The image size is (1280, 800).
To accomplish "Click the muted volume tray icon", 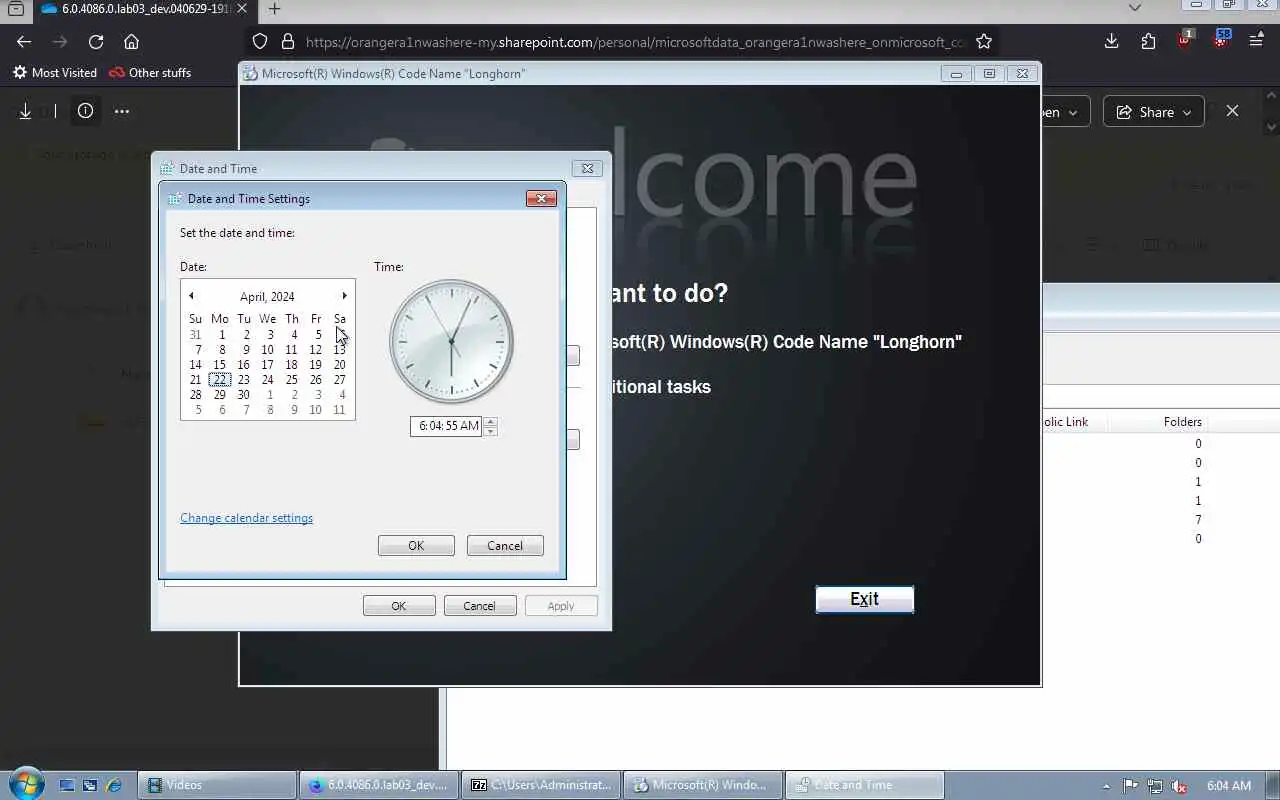I will click(x=1179, y=786).
